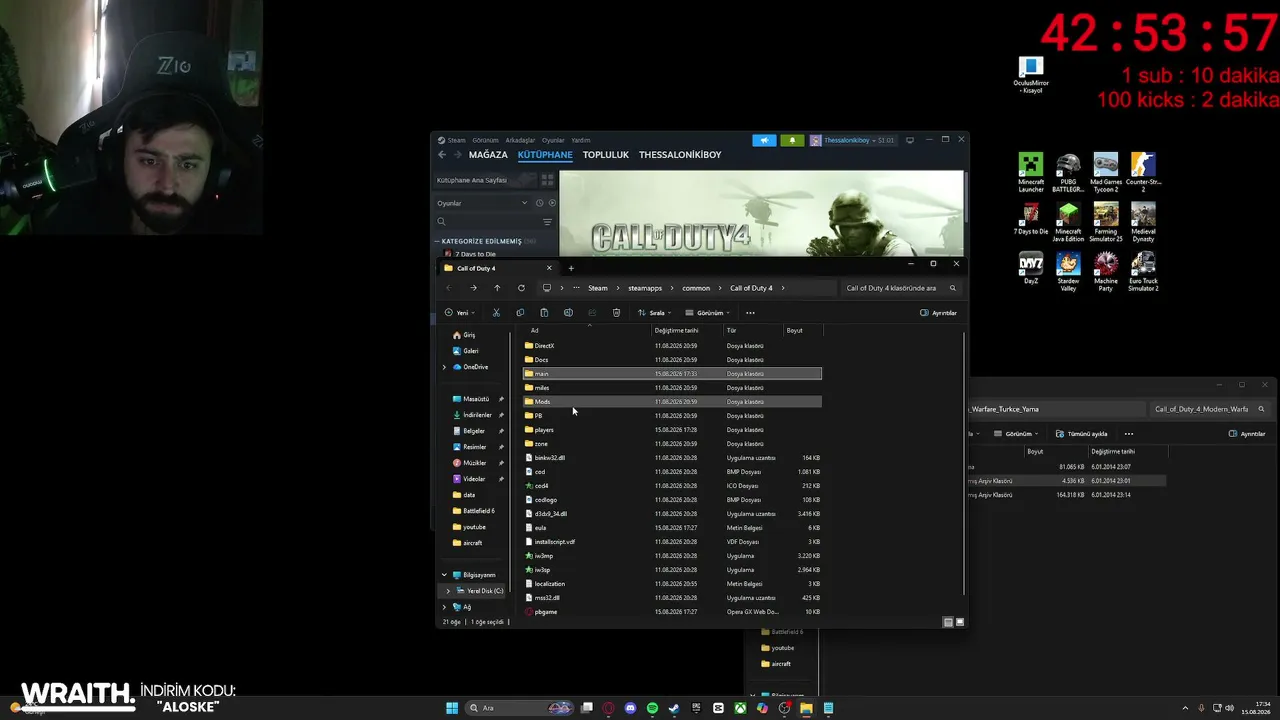
Task: Switch to details list view layout
Action: [948, 622]
